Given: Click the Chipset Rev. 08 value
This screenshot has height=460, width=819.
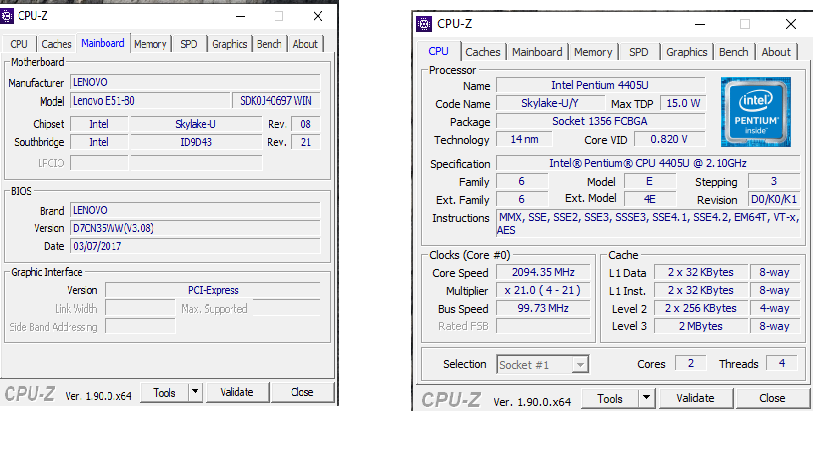Looking at the screenshot, I should [305, 124].
